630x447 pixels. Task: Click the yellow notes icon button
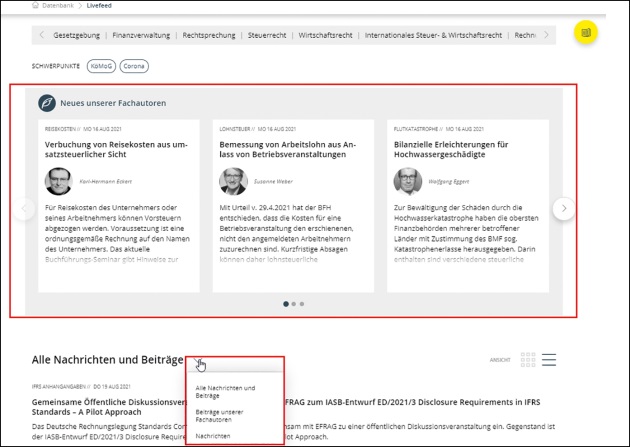[586, 33]
